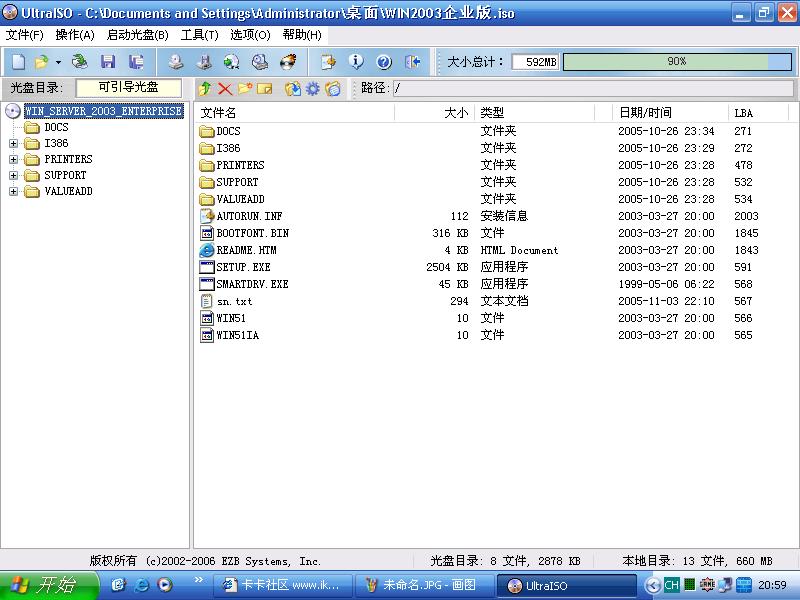The height and width of the screenshot is (600, 800).
Task: Select the AUTORUN.INF file
Action: click(x=249, y=216)
